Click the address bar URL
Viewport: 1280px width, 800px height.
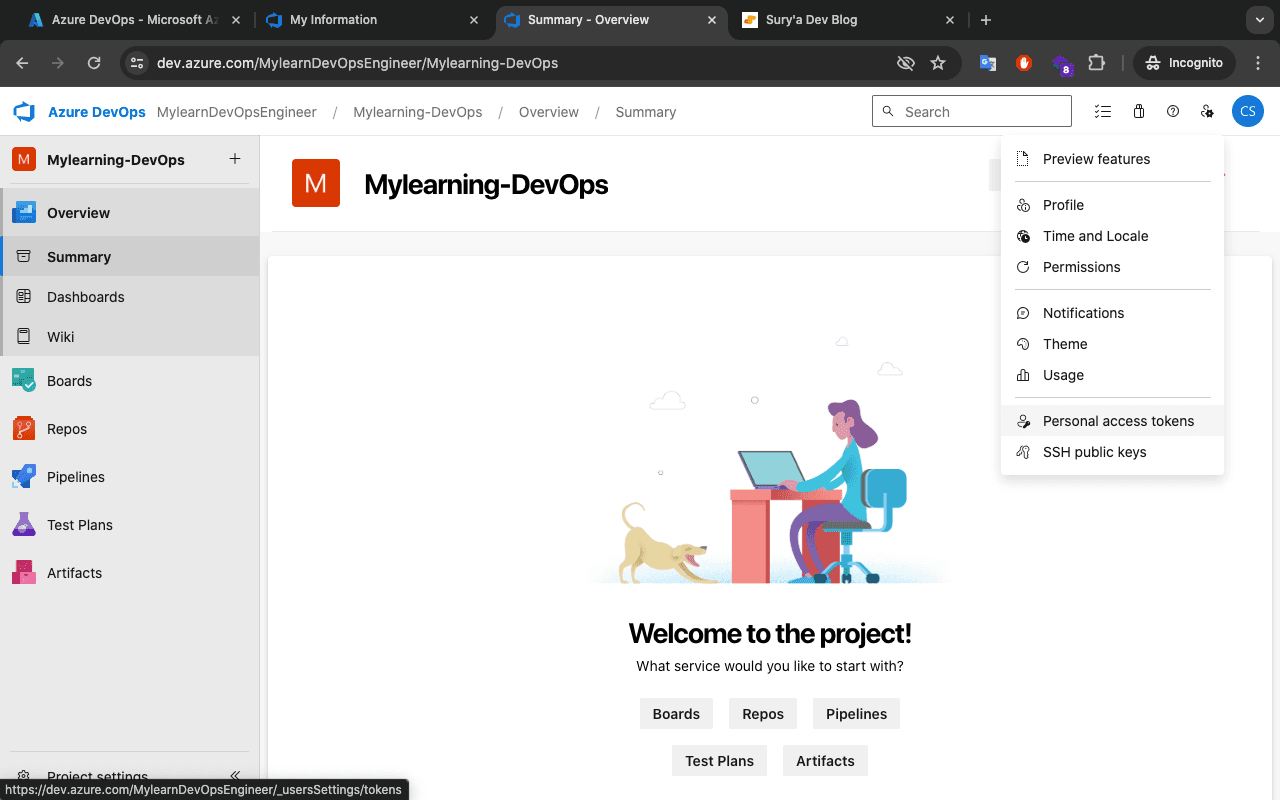coord(357,63)
